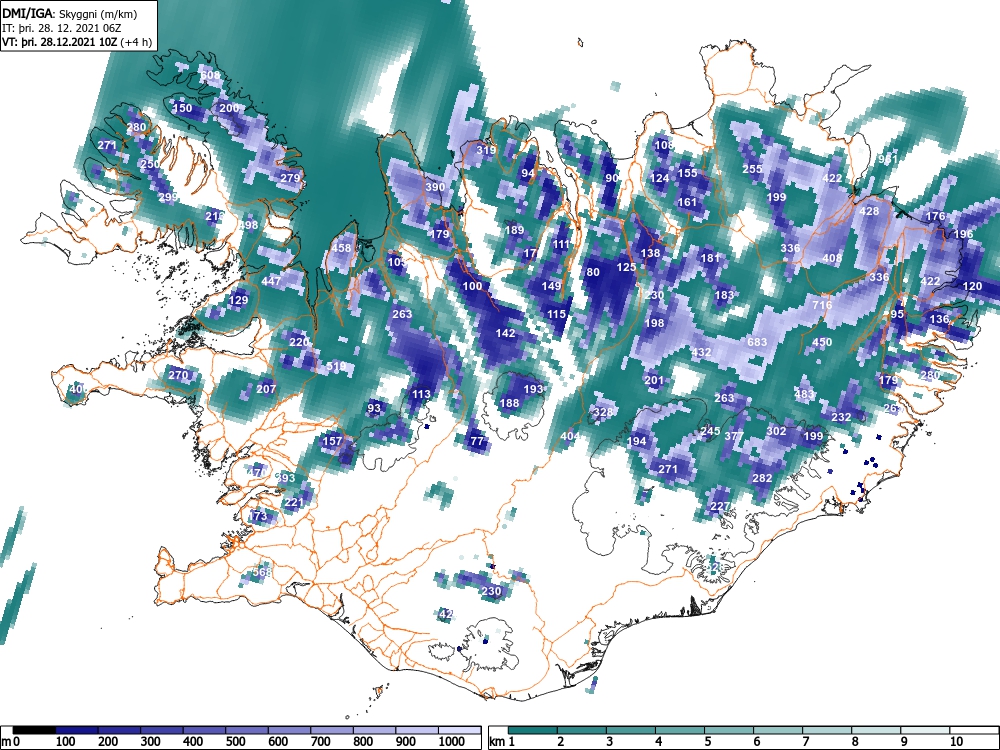1000x750 pixels.
Task: Click the black swatch at the start of the metres scale
Action: coord(34,730)
